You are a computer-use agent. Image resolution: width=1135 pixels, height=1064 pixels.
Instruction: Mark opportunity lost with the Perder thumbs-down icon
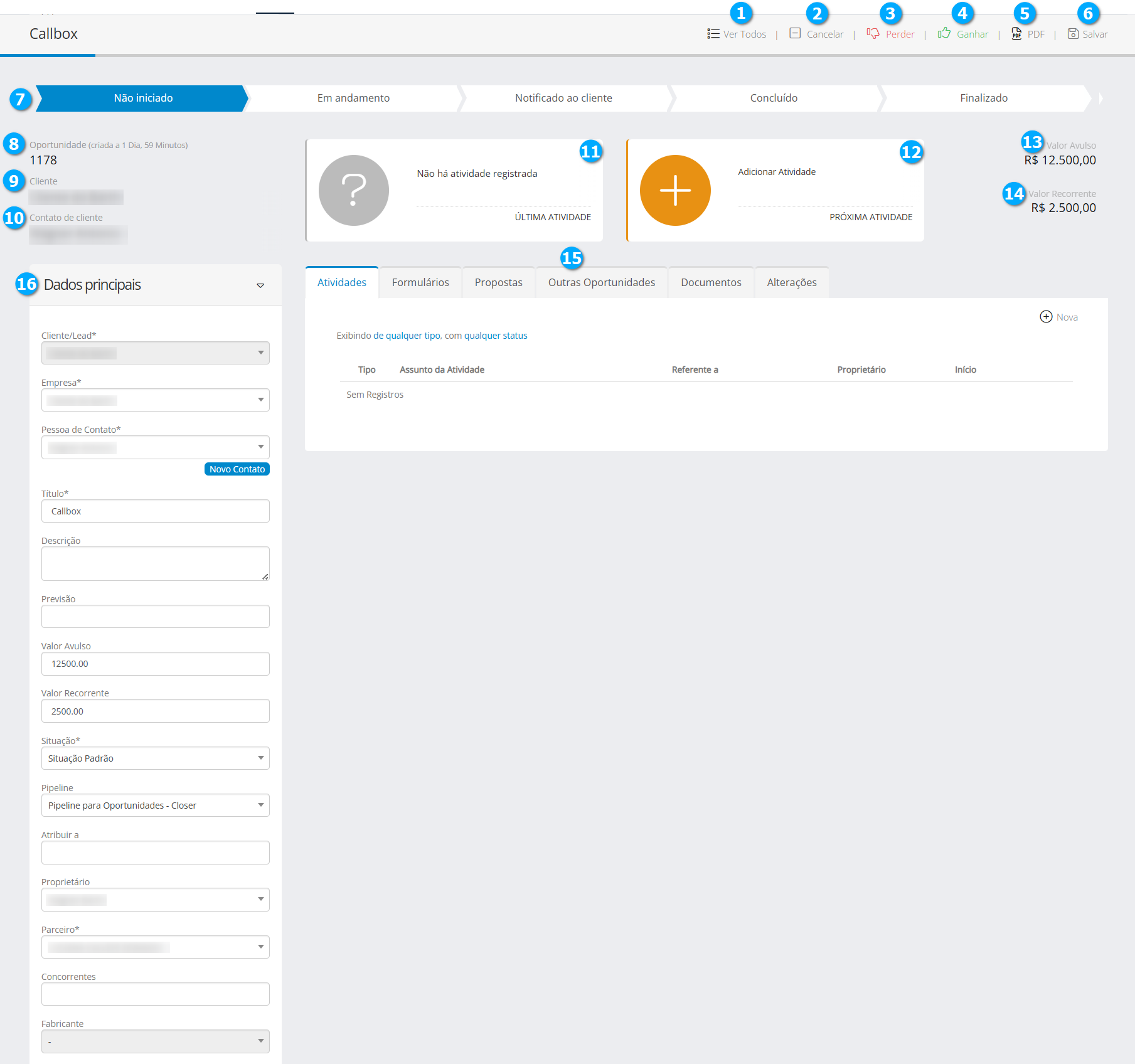tap(873, 34)
